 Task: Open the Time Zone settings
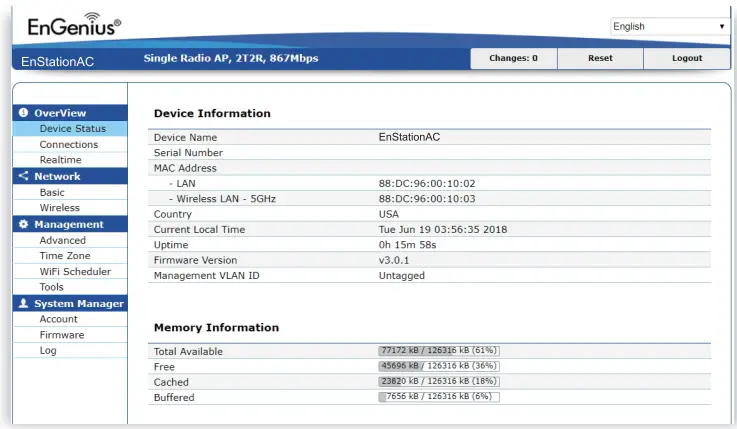70,256
